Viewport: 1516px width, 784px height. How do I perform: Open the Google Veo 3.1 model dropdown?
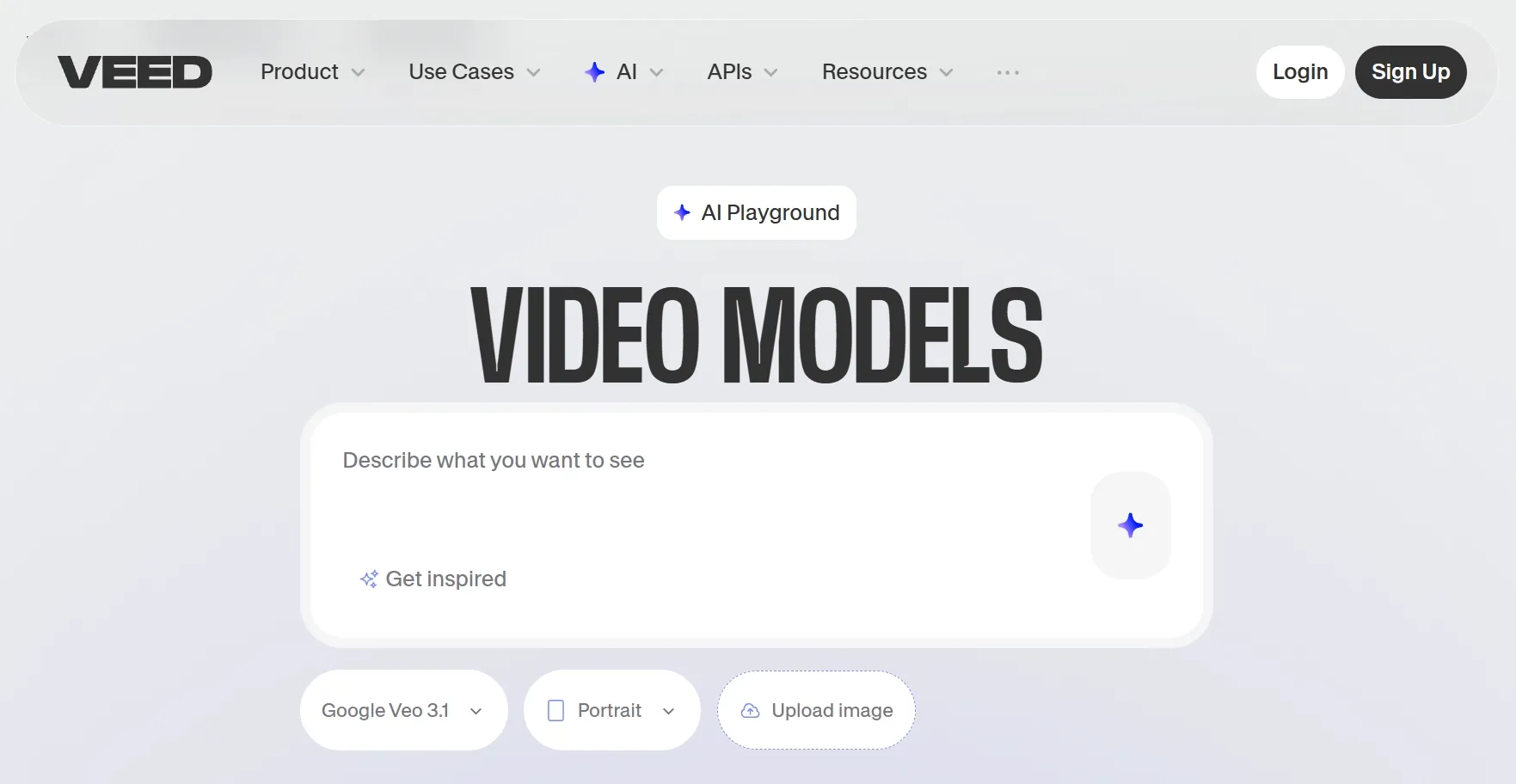pos(403,710)
